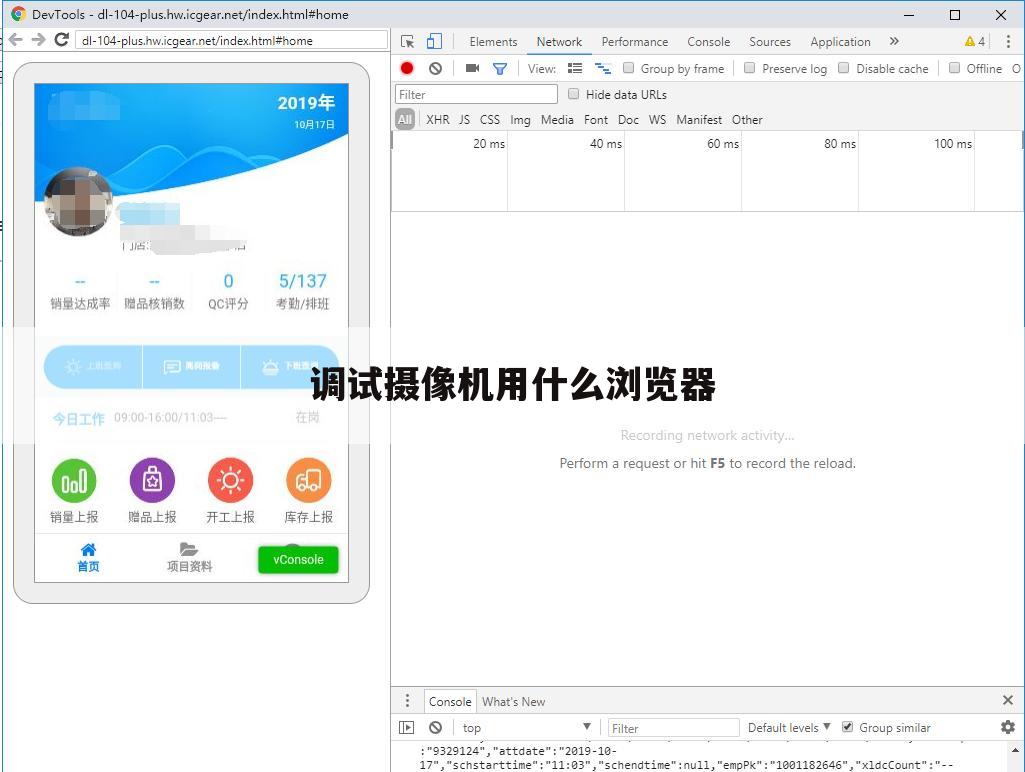Uncheck the Group similar checkbox
Image resolution: width=1025 pixels, height=772 pixels.
tap(847, 727)
